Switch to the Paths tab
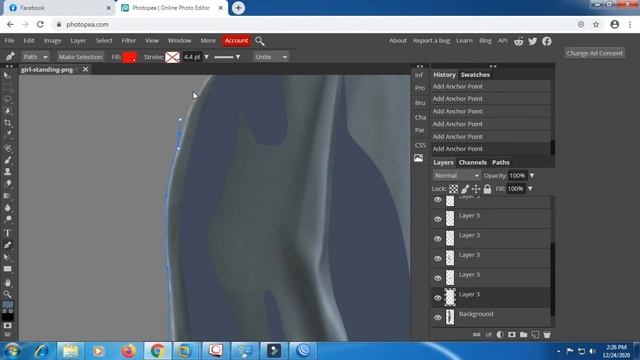 (501, 162)
